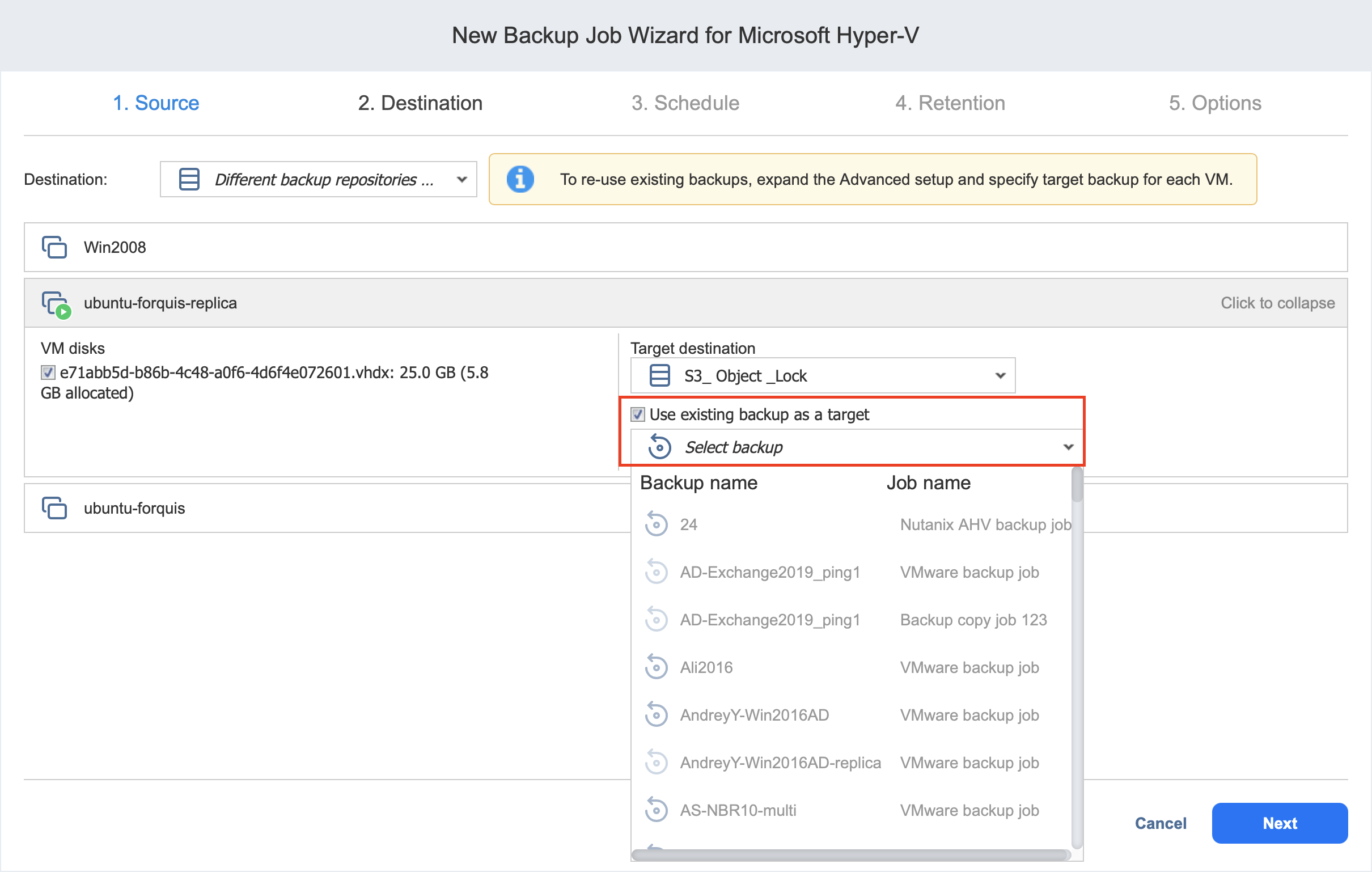Click the Cancel link
Screen dimensions: 1372x872
[1160, 823]
